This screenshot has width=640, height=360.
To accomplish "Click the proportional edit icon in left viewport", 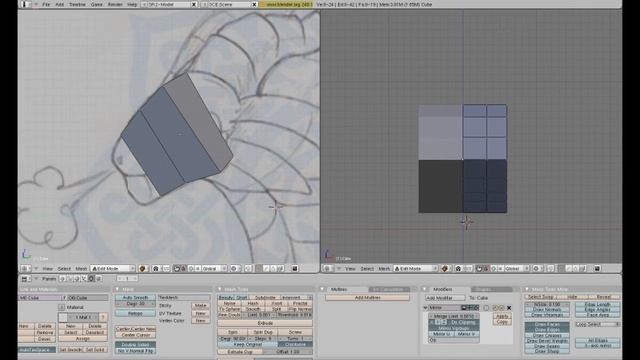I will pyautogui.click(x=235, y=269).
